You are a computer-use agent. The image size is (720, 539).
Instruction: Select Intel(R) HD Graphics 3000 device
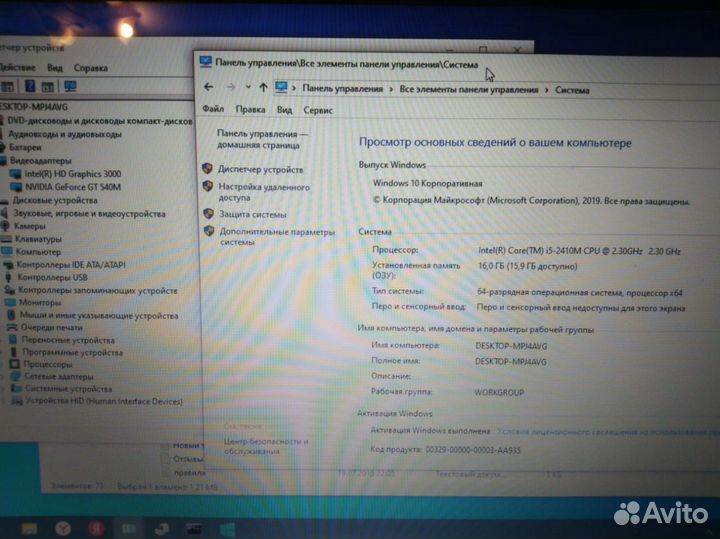(x=73, y=174)
